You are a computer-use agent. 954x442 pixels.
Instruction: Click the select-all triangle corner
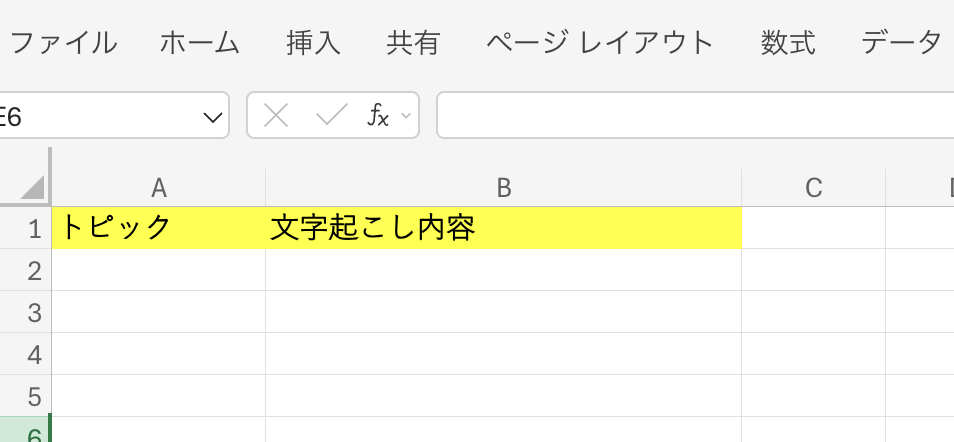tap(33, 187)
